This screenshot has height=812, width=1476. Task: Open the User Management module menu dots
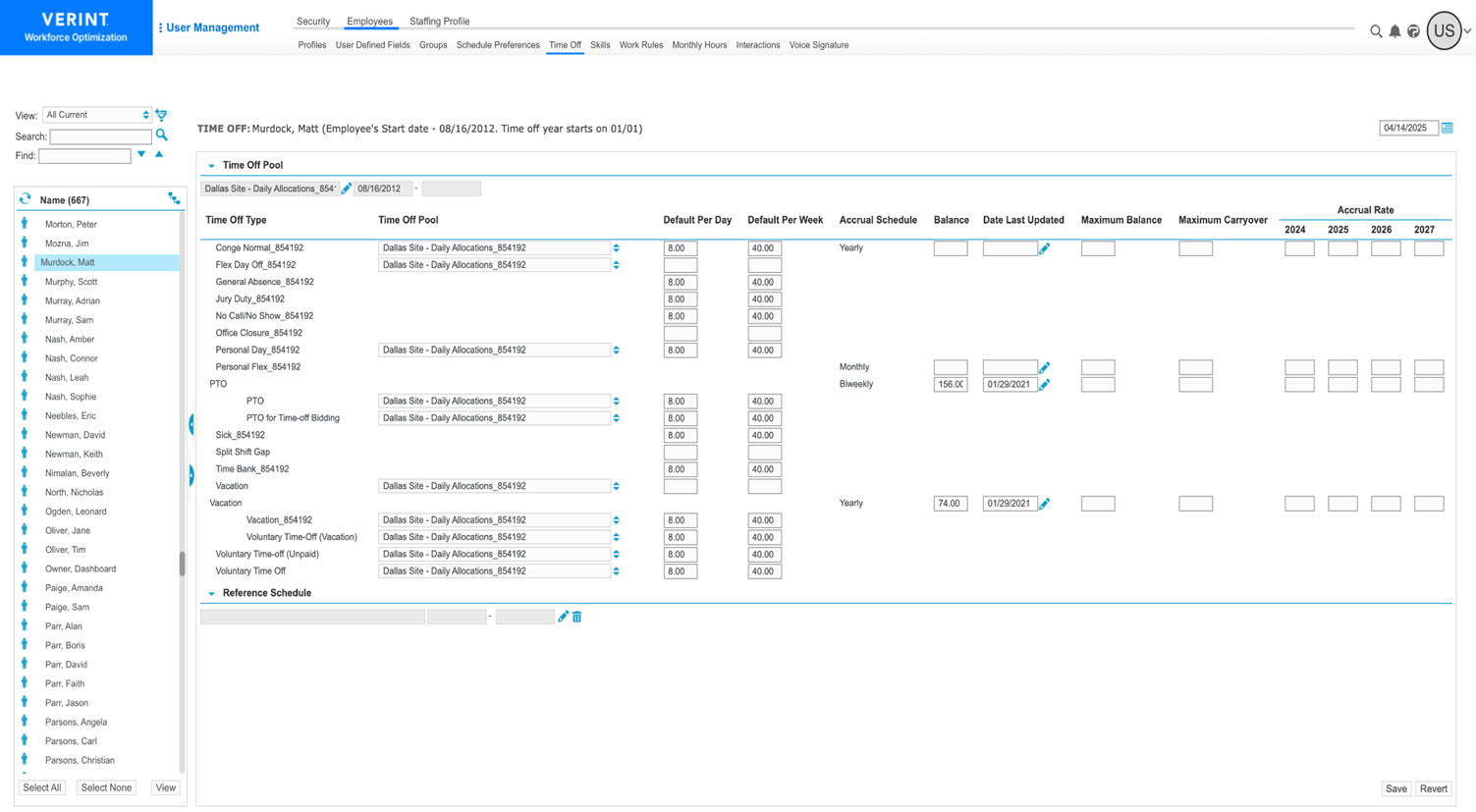point(160,27)
